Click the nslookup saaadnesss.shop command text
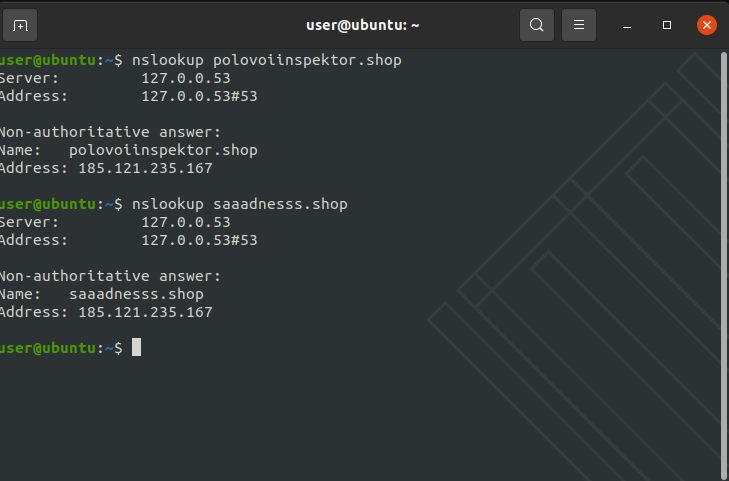729x481 pixels. click(239, 204)
